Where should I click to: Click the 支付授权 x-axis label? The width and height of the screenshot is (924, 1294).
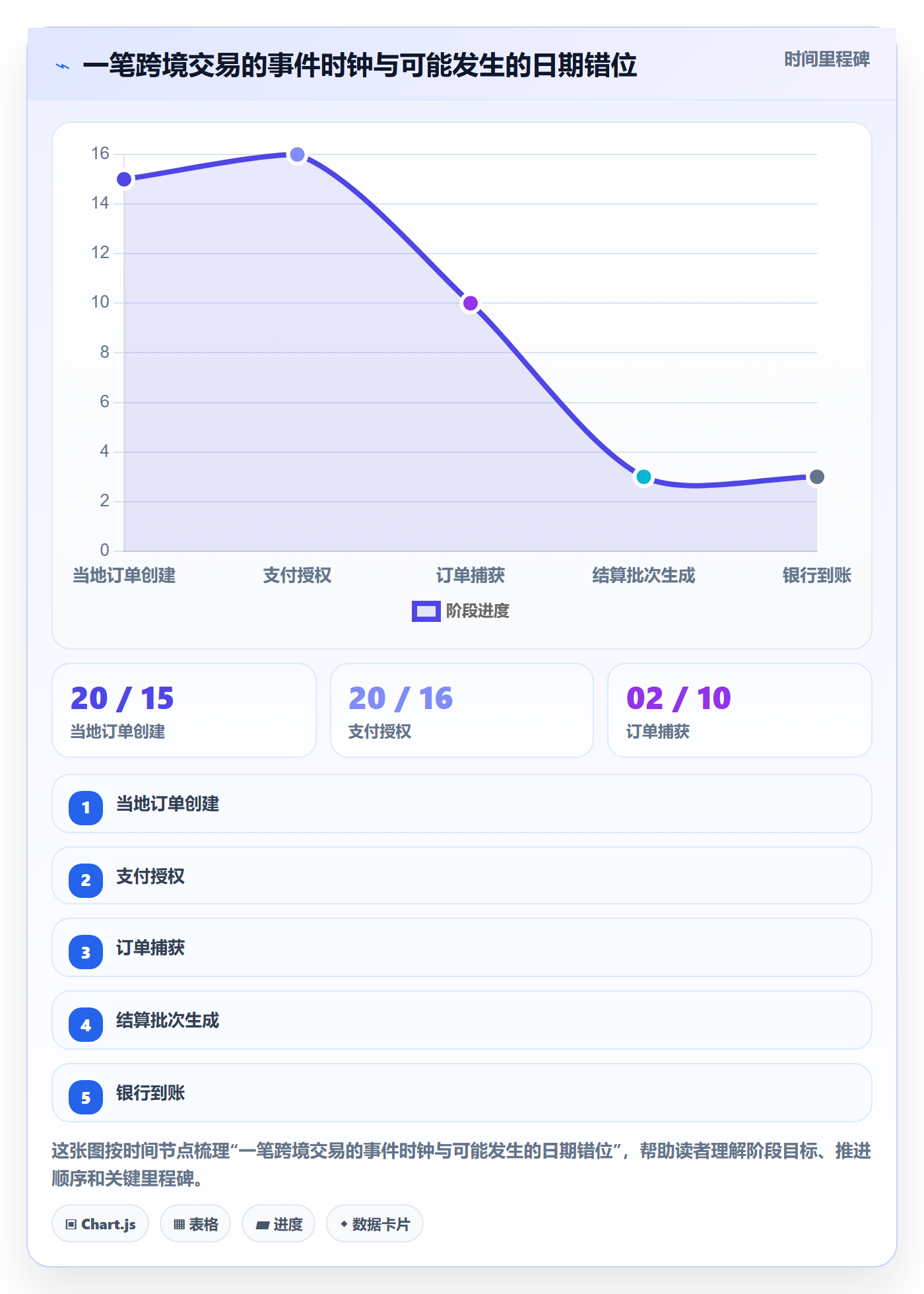click(x=298, y=576)
